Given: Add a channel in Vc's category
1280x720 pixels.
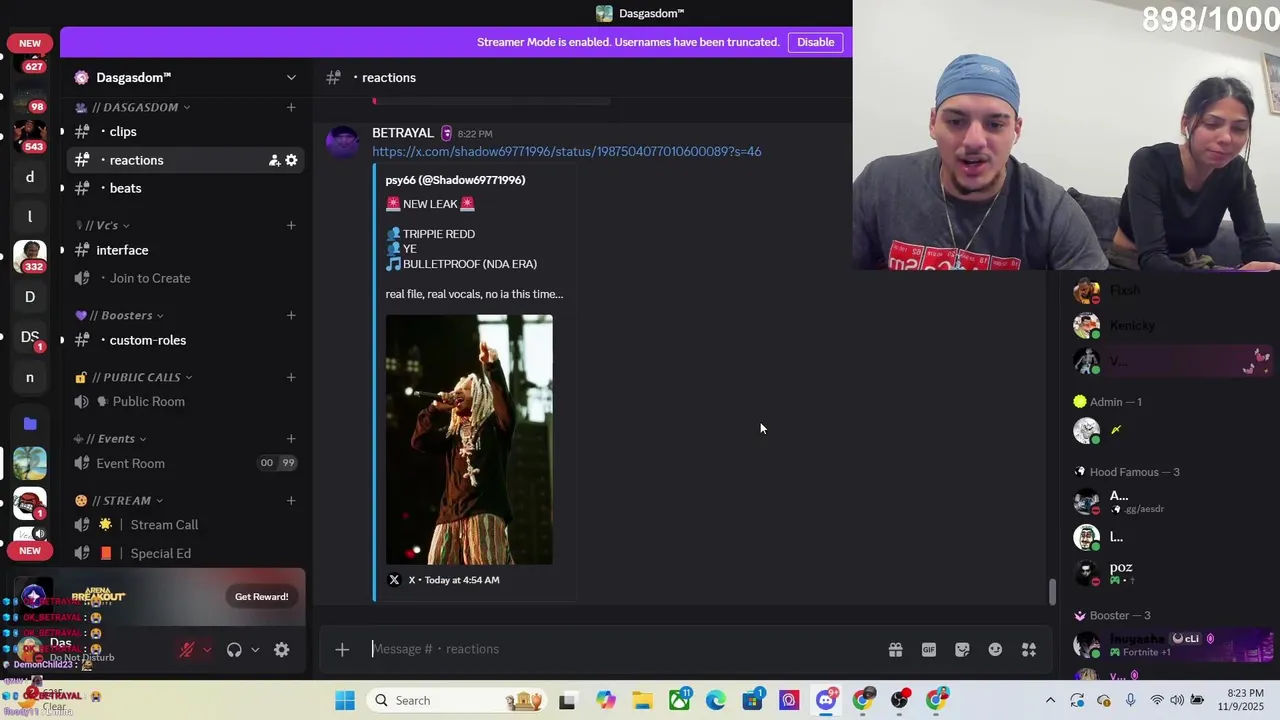Looking at the screenshot, I should click(291, 225).
